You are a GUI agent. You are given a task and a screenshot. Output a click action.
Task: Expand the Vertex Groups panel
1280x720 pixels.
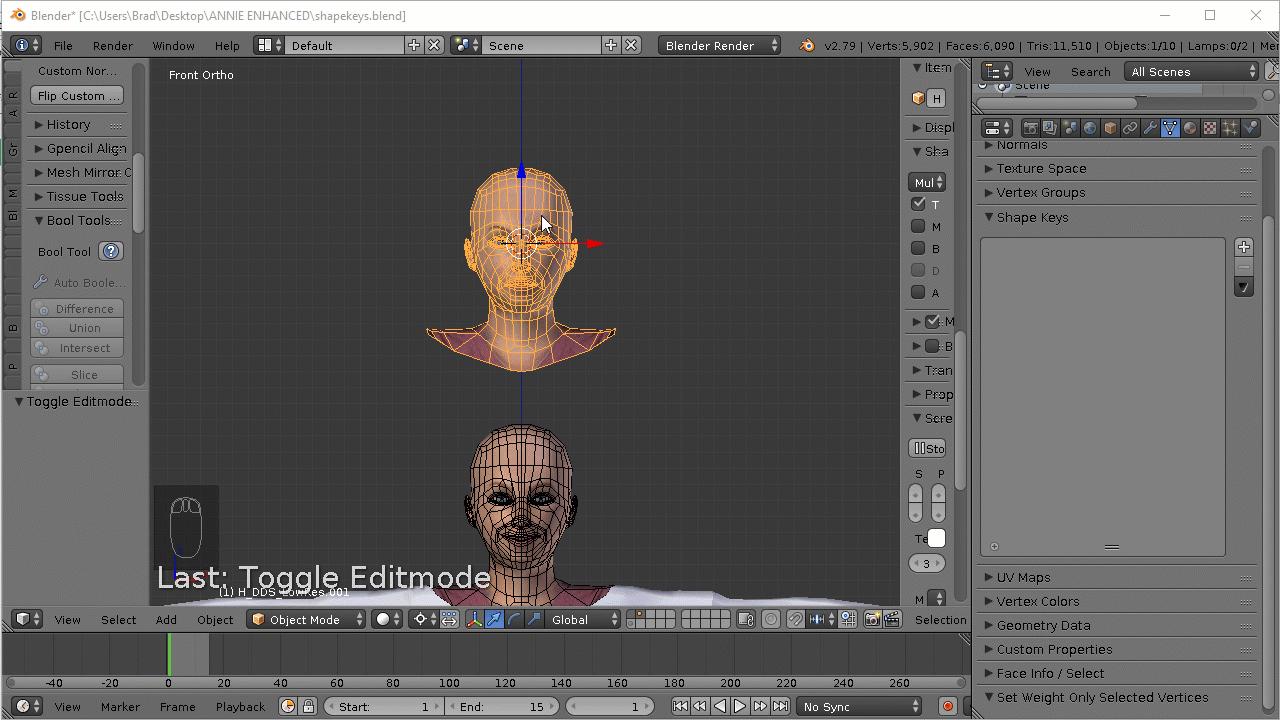click(1040, 193)
